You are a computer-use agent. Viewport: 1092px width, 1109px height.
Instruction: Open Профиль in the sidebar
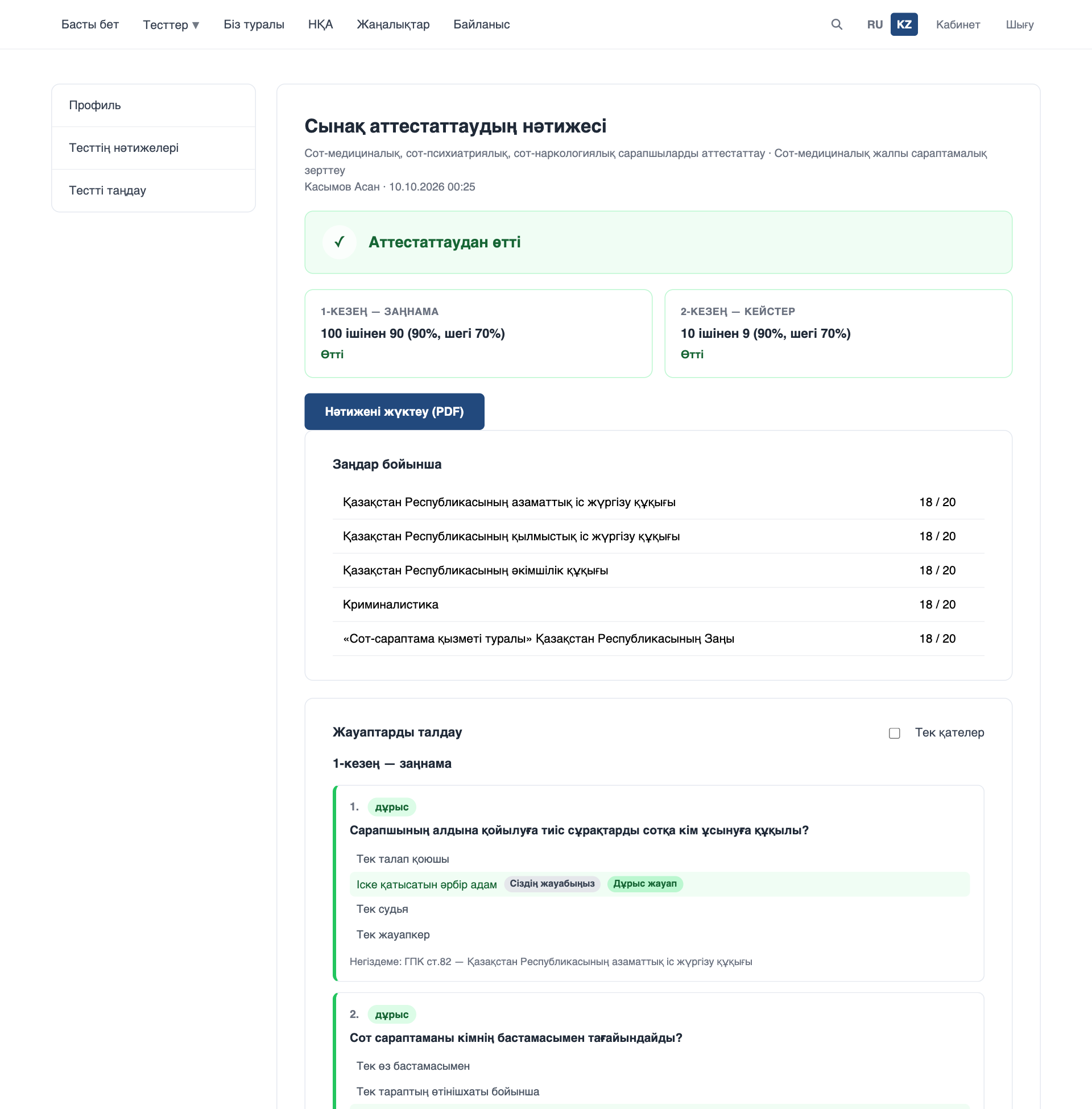tap(154, 106)
